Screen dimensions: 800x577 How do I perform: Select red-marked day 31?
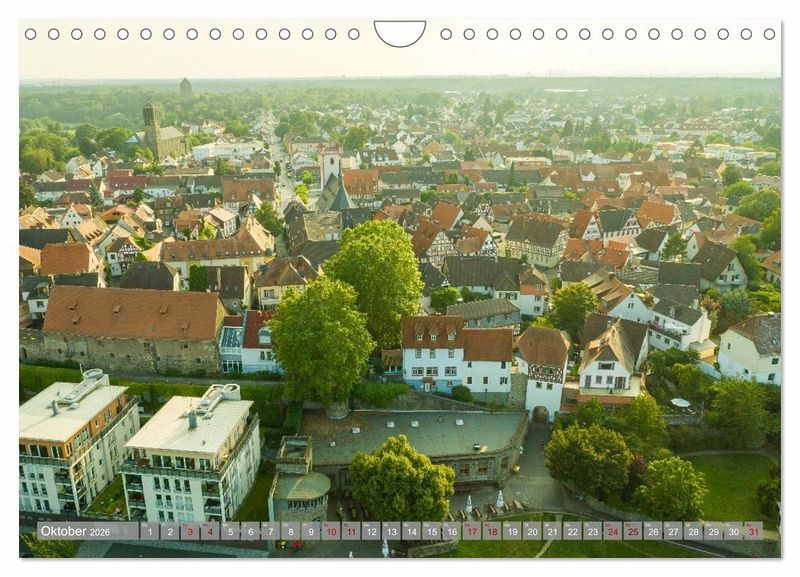(x=753, y=531)
